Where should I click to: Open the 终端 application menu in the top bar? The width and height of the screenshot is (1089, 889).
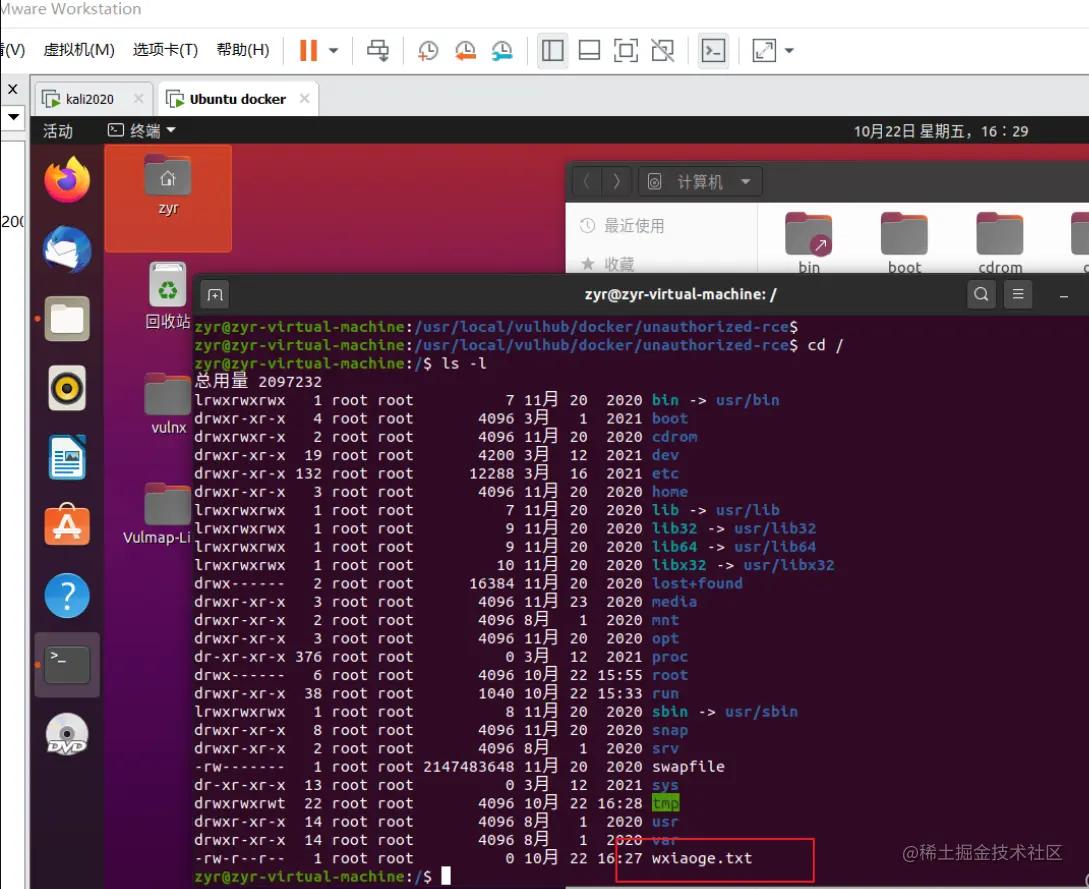click(142, 131)
